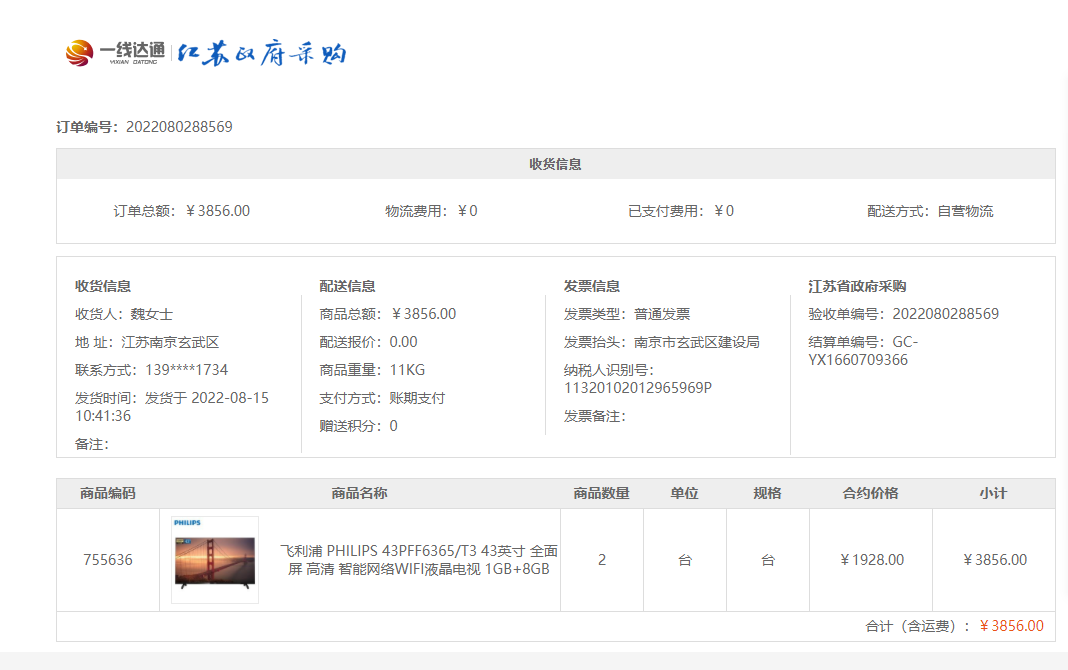Open the 飞利浦 PHILIPS 43PFF6365/T3 product name link
Image resolution: width=1068 pixels, height=670 pixels.
pyautogui.click(x=418, y=560)
